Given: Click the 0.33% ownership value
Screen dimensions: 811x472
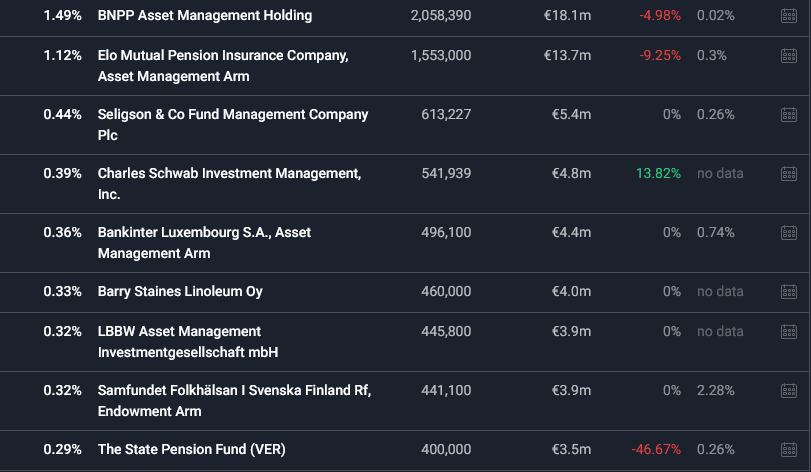Looking at the screenshot, I should 63,291.
